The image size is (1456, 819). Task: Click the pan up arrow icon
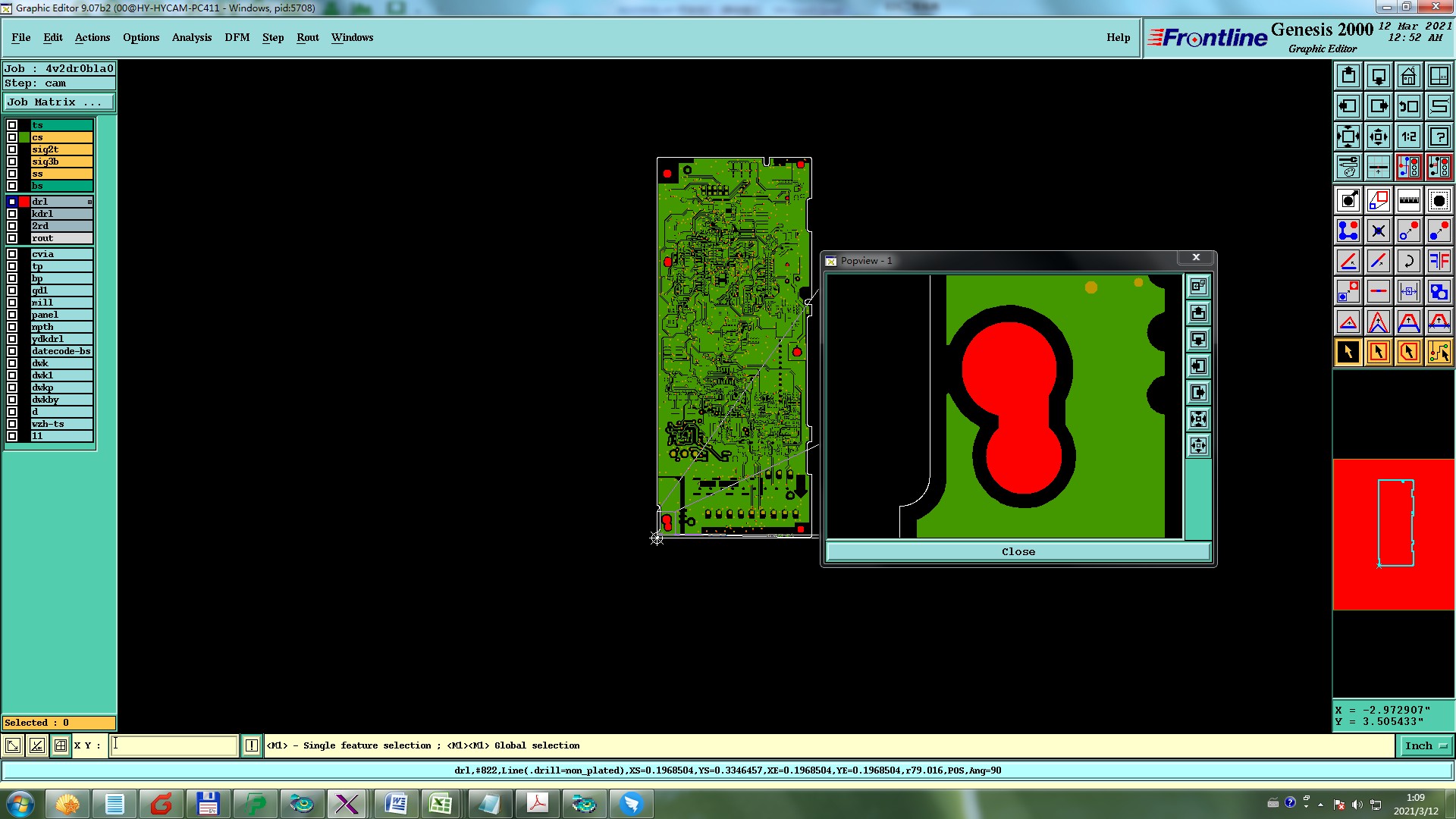(x=1348, y=76)
